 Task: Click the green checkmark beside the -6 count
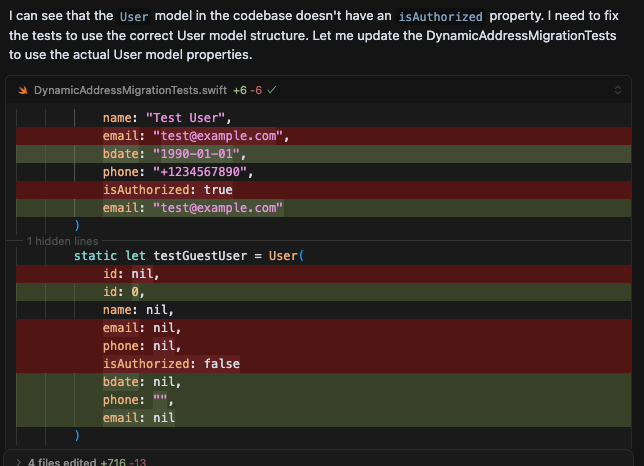[272, 90]
